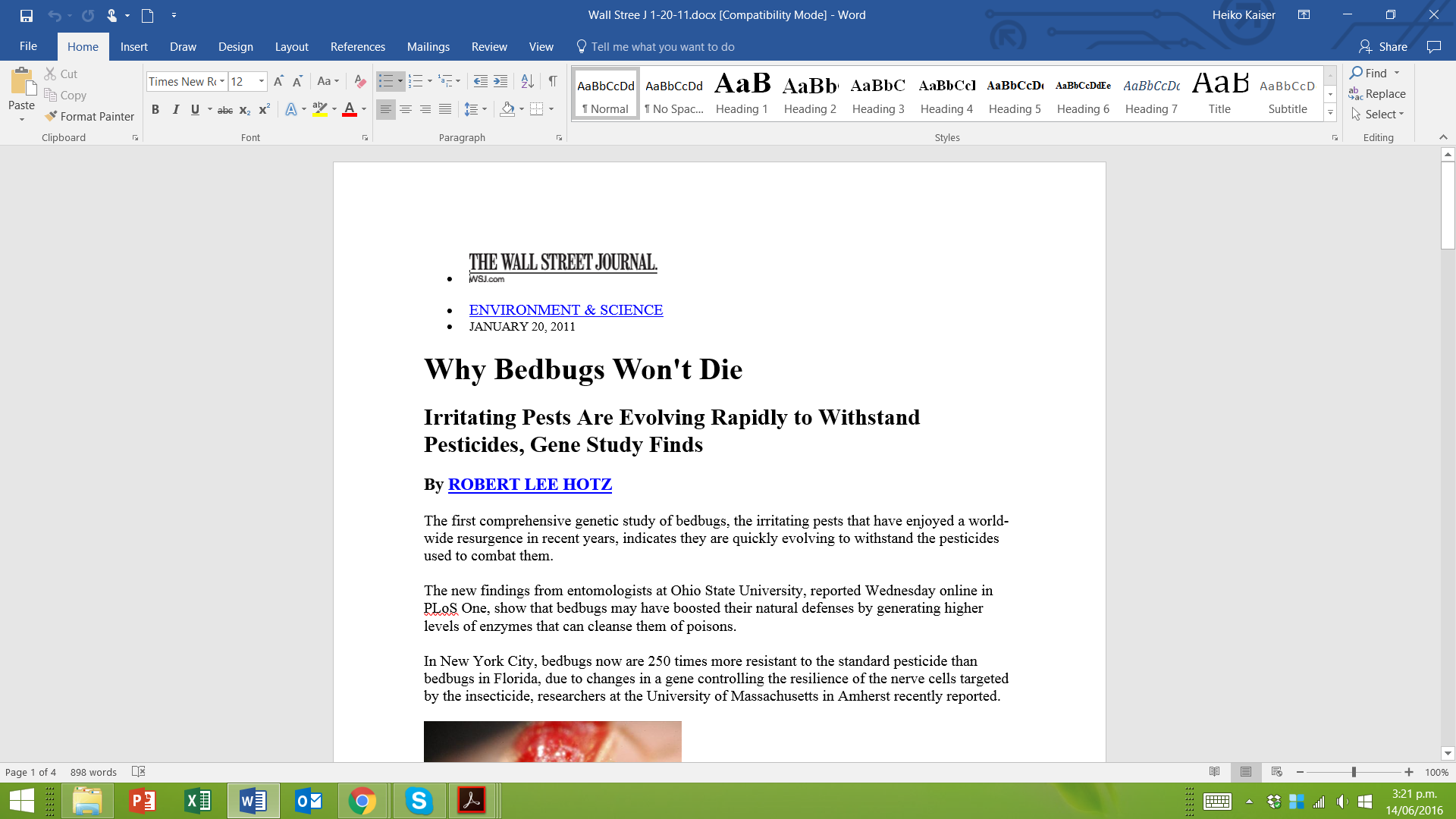
Task: Click the Format Painter icon
Action: tap(52, 116)
